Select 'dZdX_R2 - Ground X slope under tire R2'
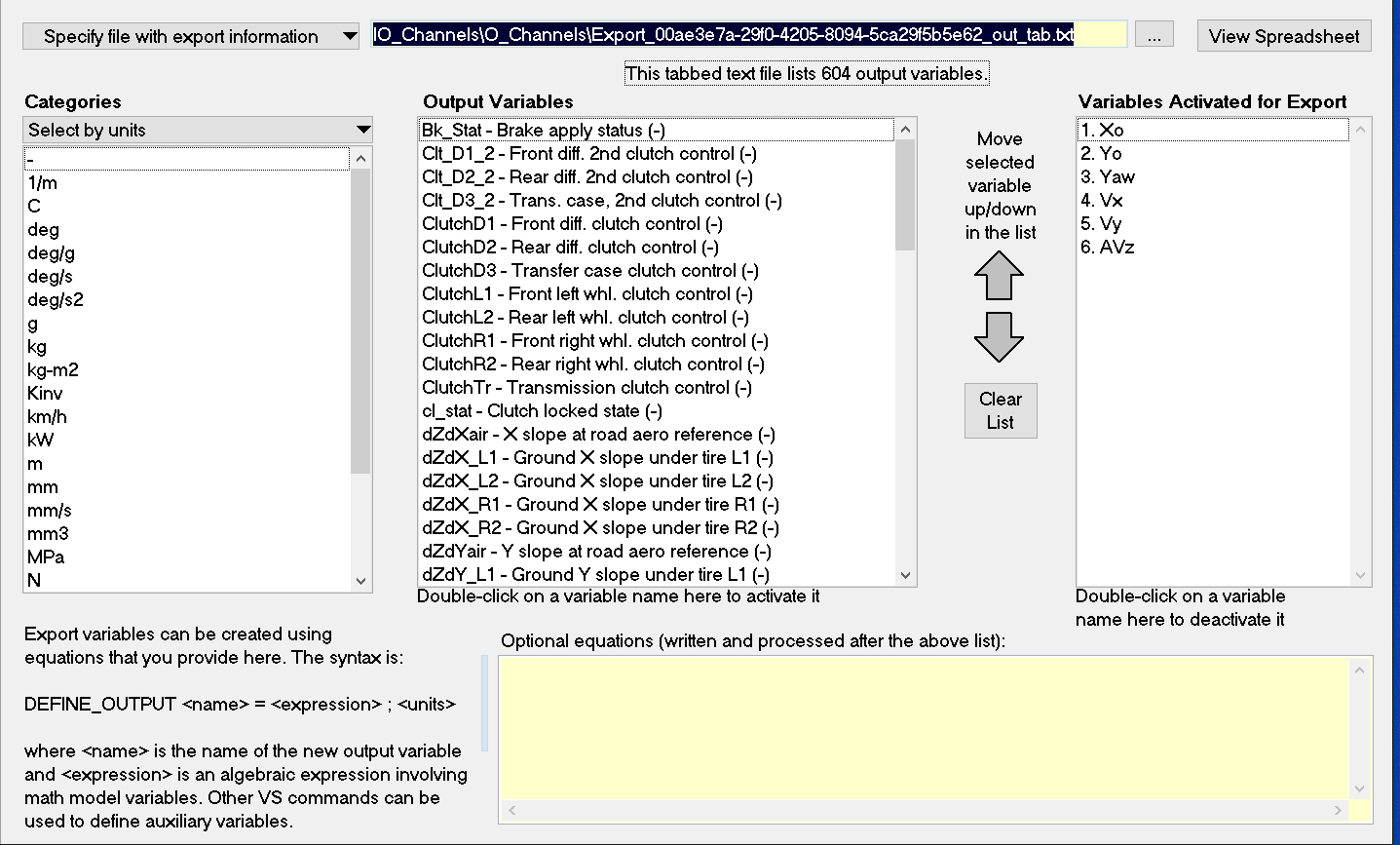The width and height of the screenshot is (1400, 845). [657, 527]
